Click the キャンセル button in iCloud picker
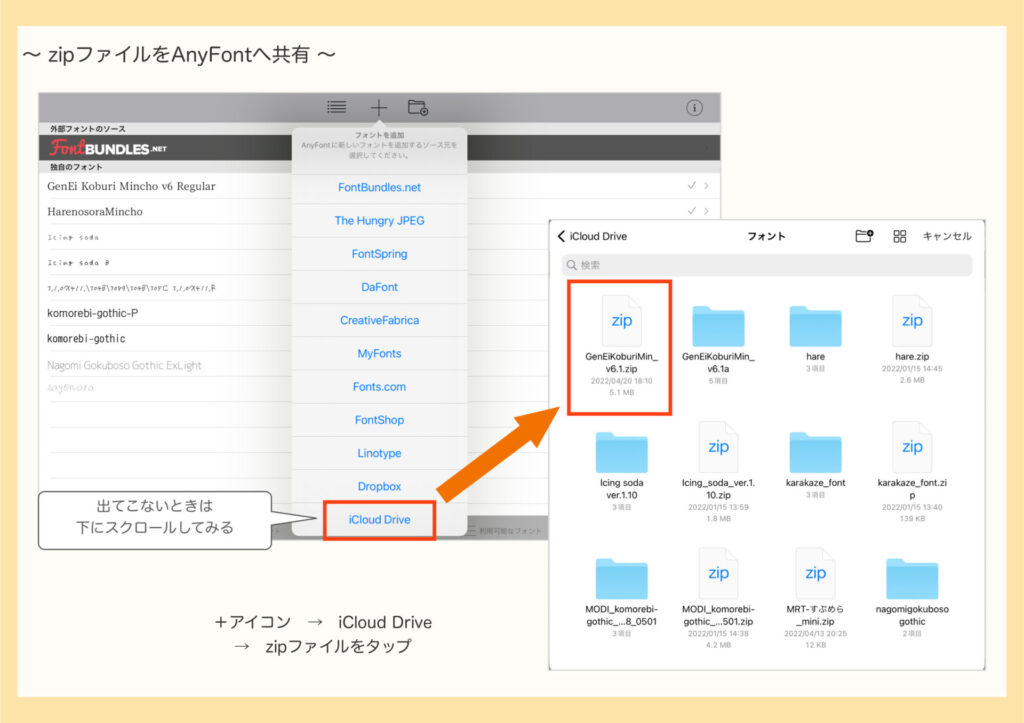 (x=947, y=236)
